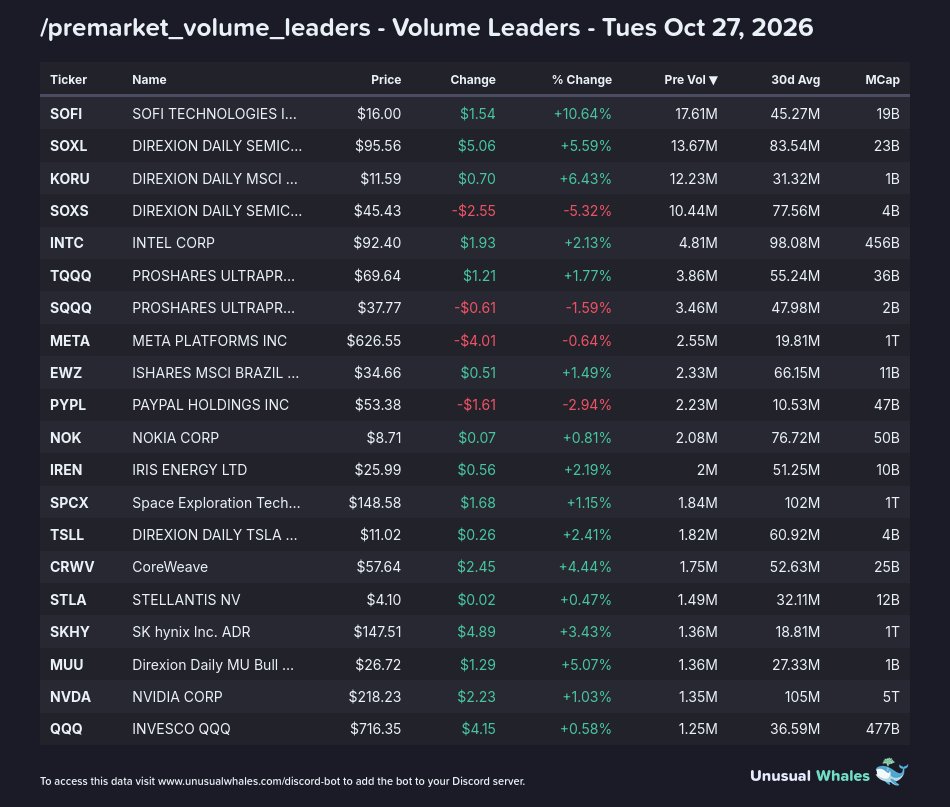Select the SOXL ticker cell

(x=68, y=146)
